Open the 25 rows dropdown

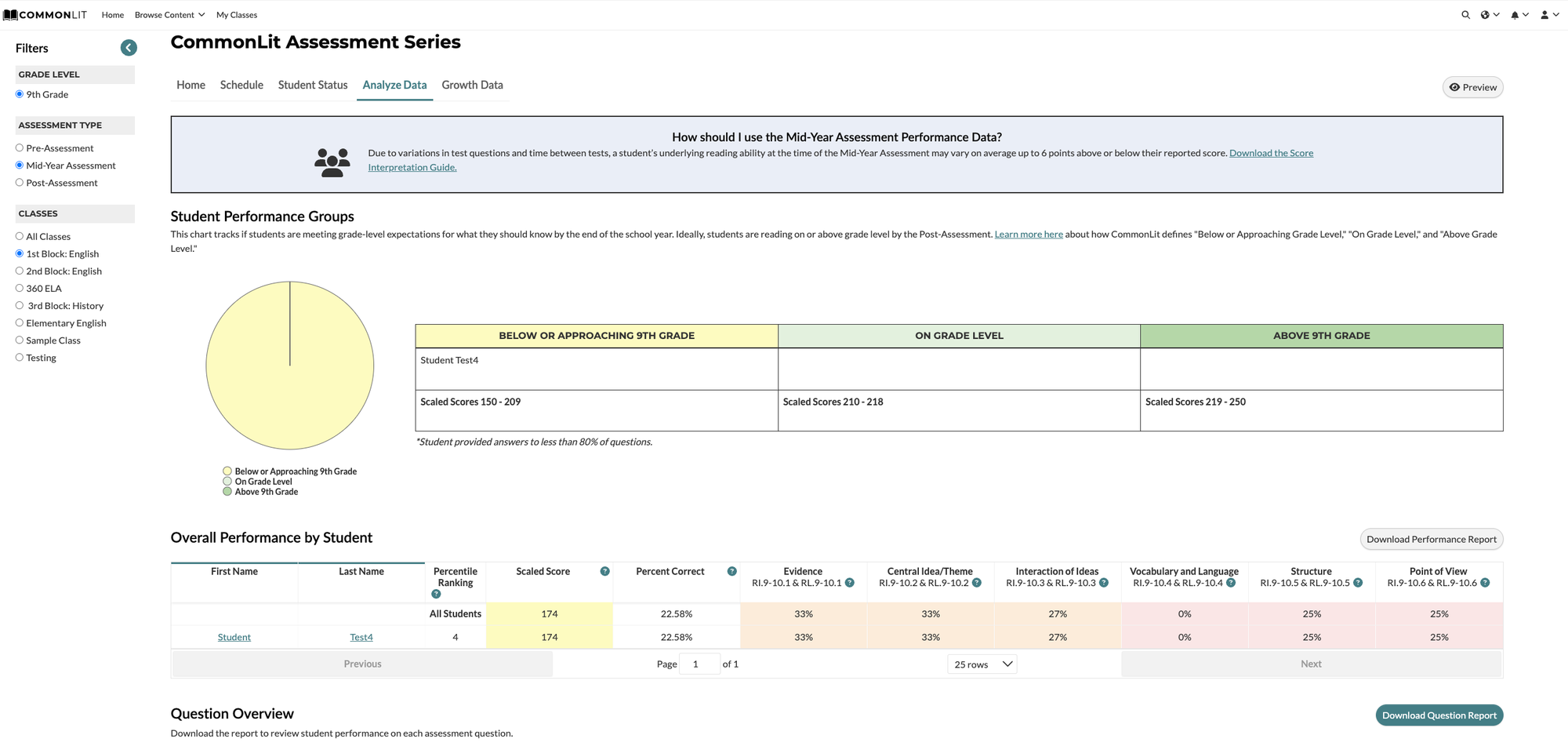[982, 664]
